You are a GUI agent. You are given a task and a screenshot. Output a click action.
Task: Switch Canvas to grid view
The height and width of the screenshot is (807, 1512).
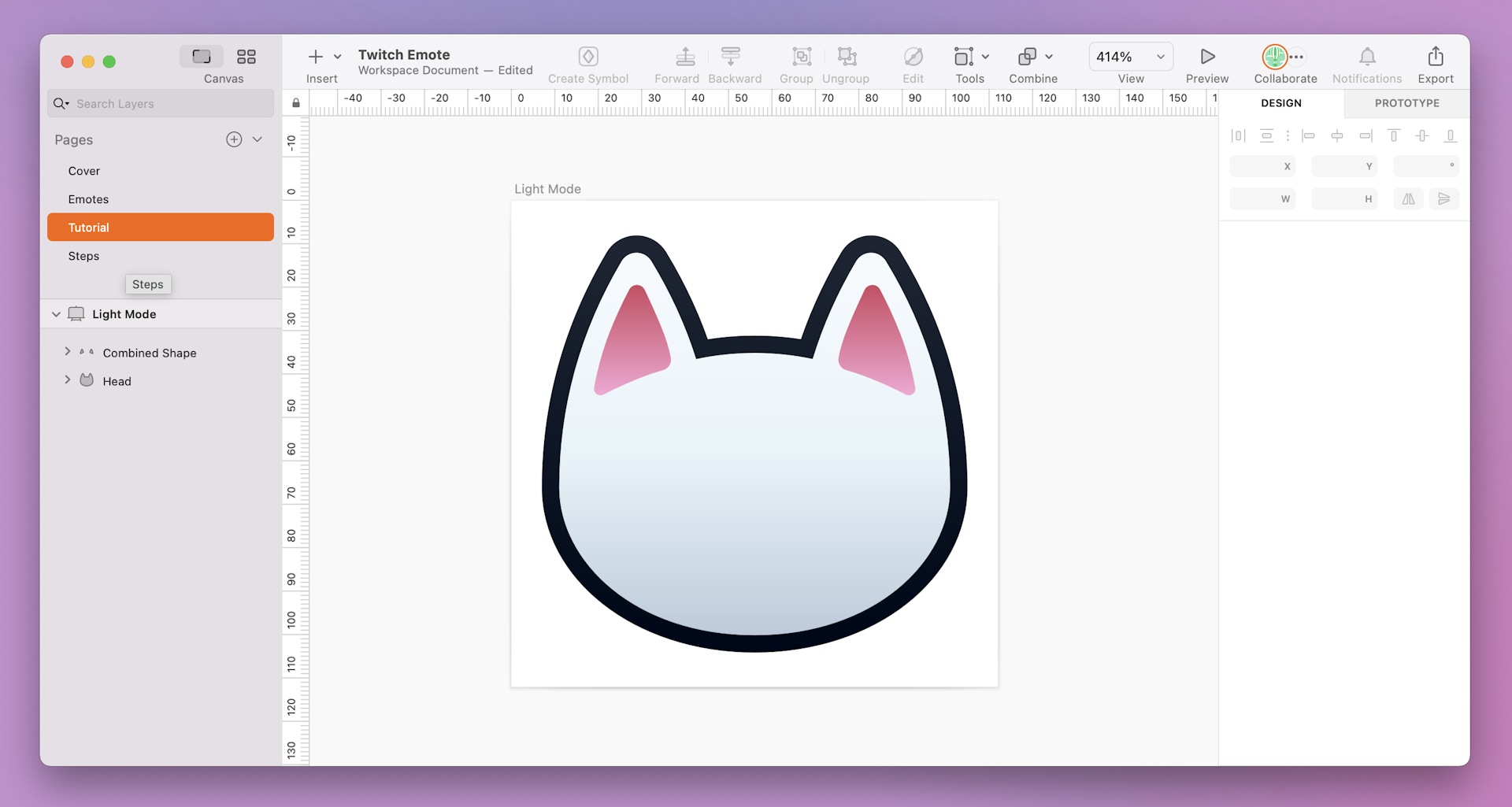click(246, 56)
